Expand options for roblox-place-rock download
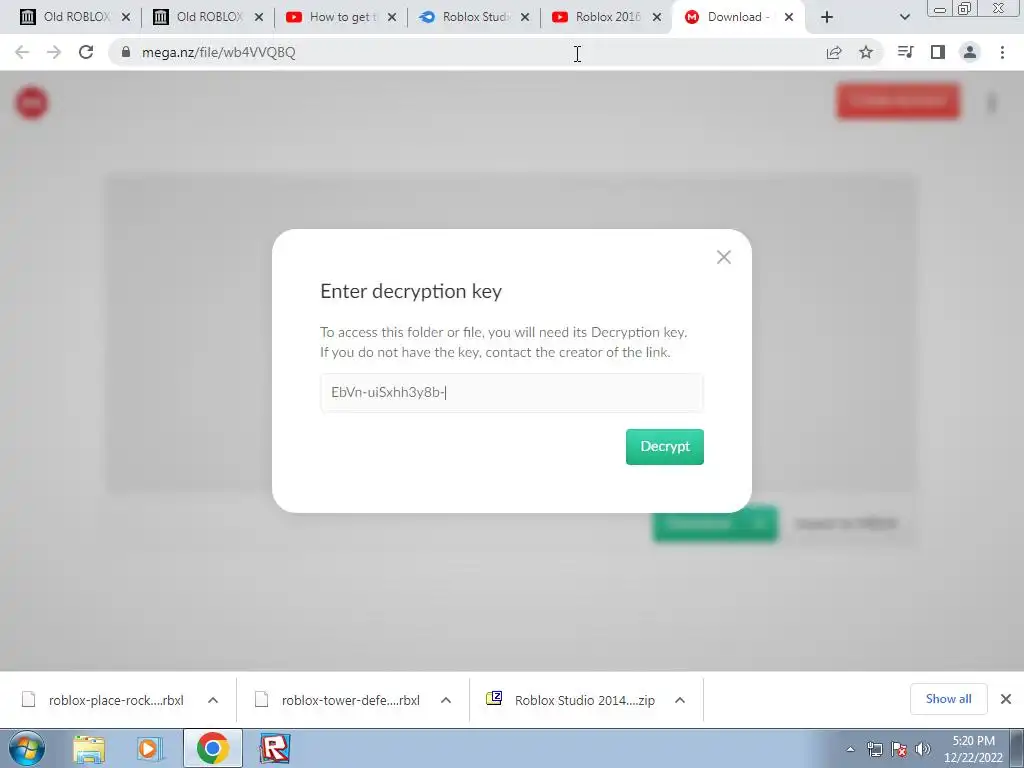Image resolution: width=1024 pixels, height=768 pixels. (213, 700)
